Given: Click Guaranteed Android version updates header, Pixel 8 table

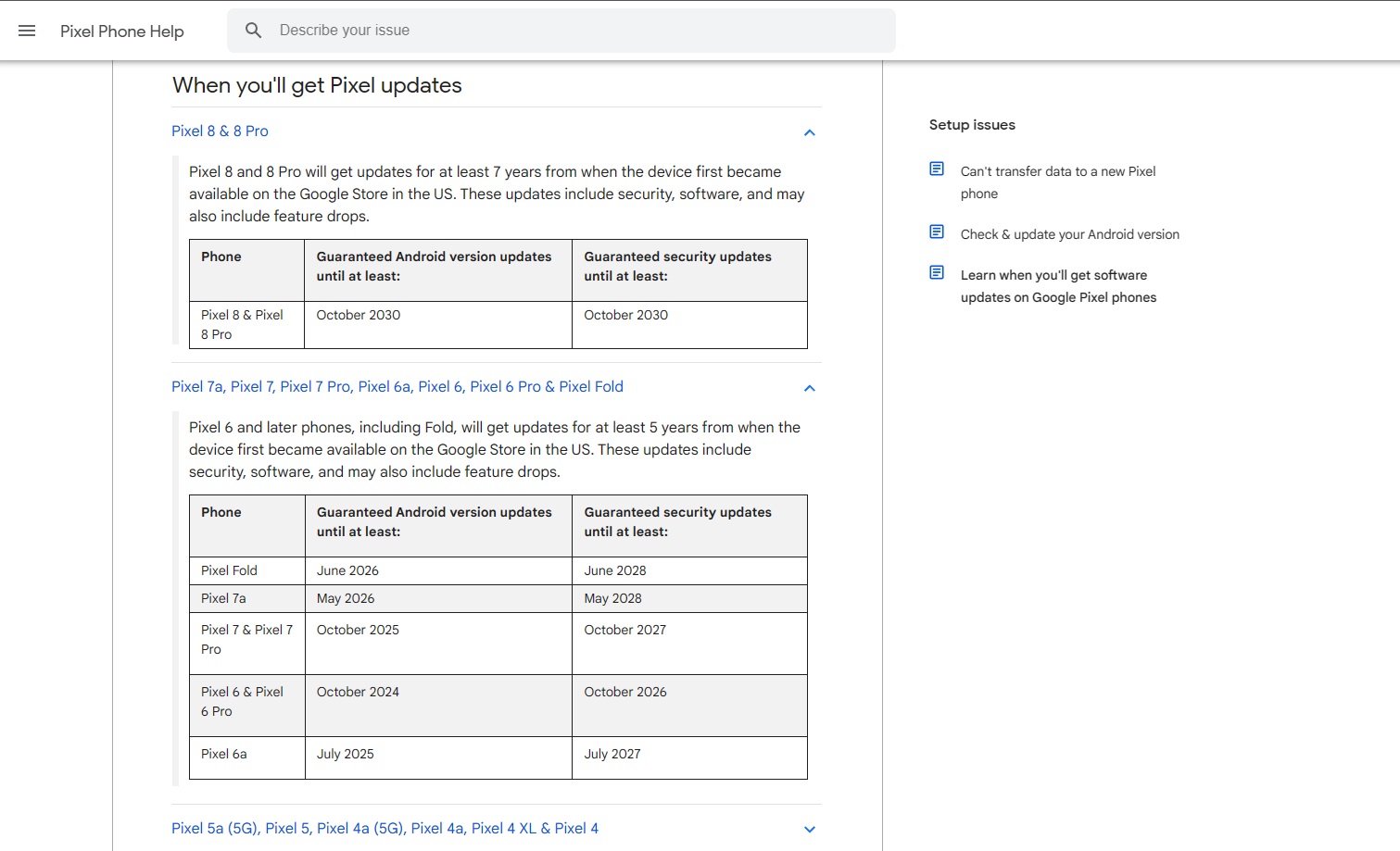Looking at the screenshot, I should coord(438,270).
